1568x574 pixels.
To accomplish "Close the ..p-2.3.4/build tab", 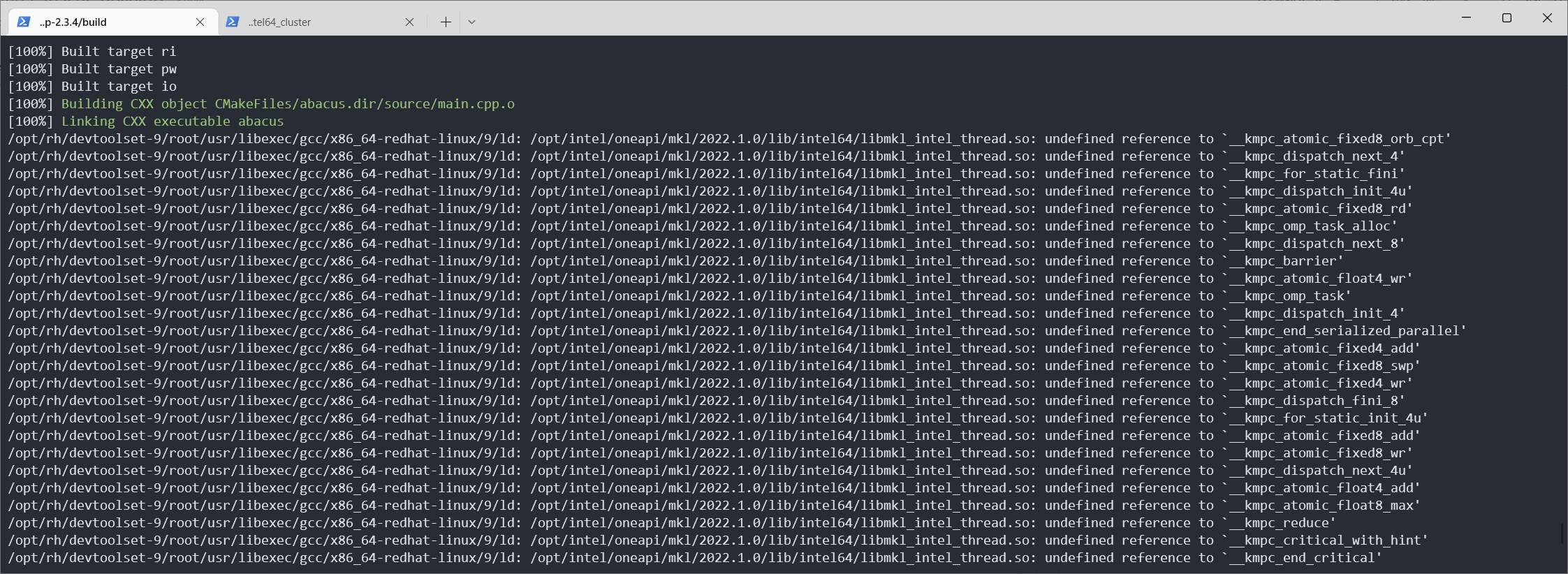I will pyautogui.click(x=200, y=22).
